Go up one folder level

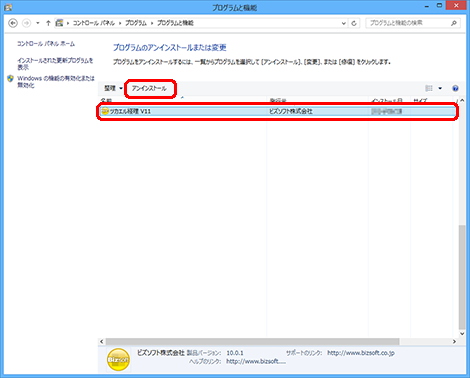click(x=48, y=23)
